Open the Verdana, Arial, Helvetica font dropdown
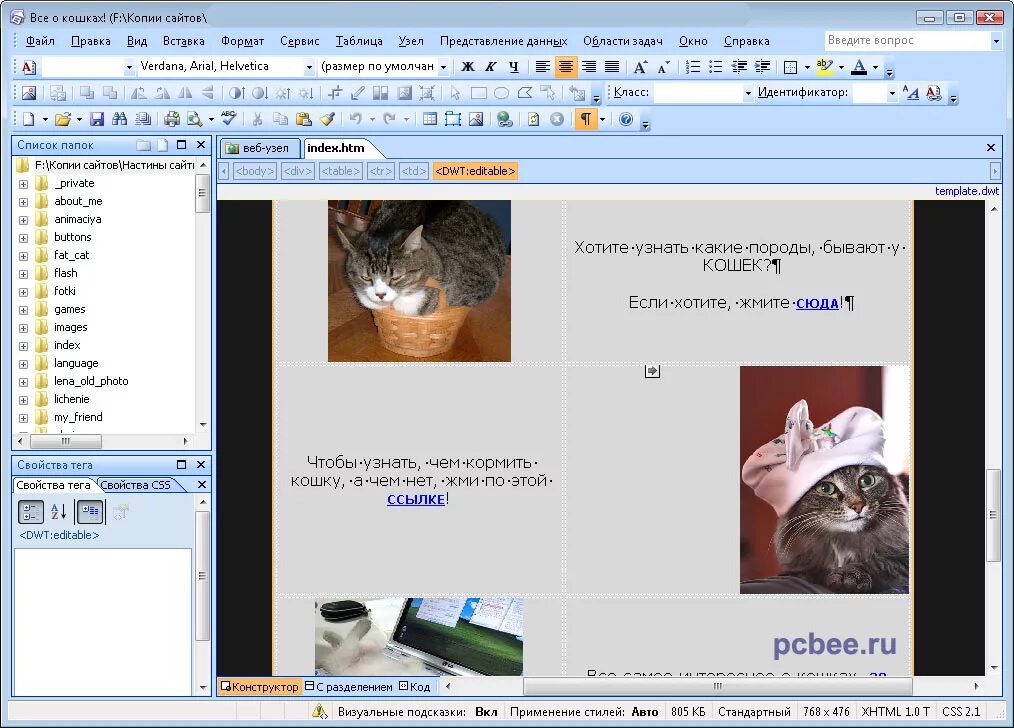The image size is (1014, 728). click(309, 67)
